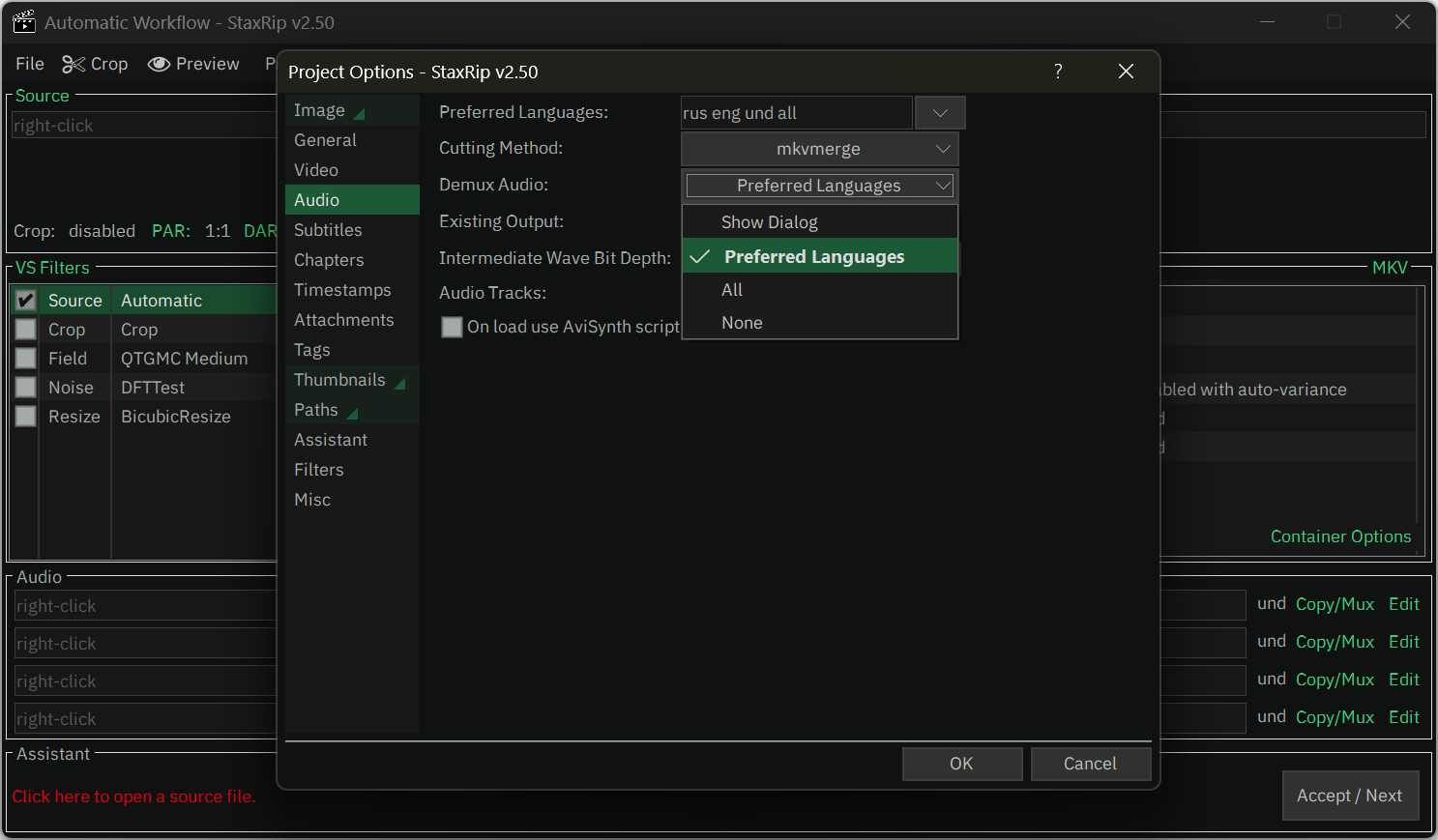Click Edit for third audio track
Image resolution: width=1438 pixels, height=840 pixels.
pos(1403,680)
